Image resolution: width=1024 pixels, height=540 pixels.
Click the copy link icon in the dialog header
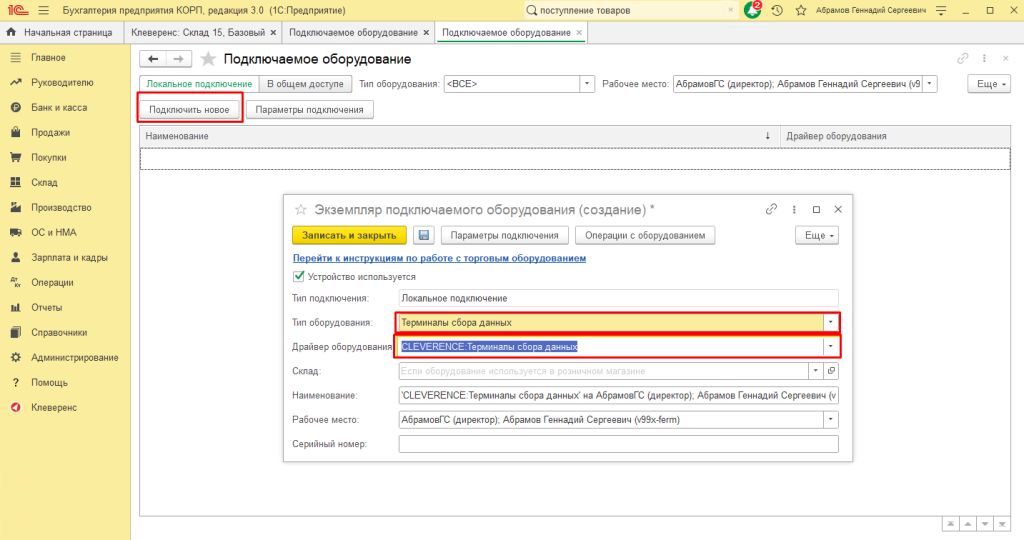771,209
